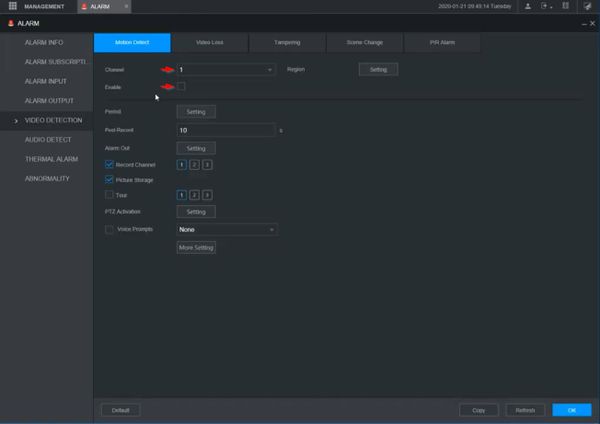Click the date and time display
The image size is (600, 424).
[x=474, y=6]
